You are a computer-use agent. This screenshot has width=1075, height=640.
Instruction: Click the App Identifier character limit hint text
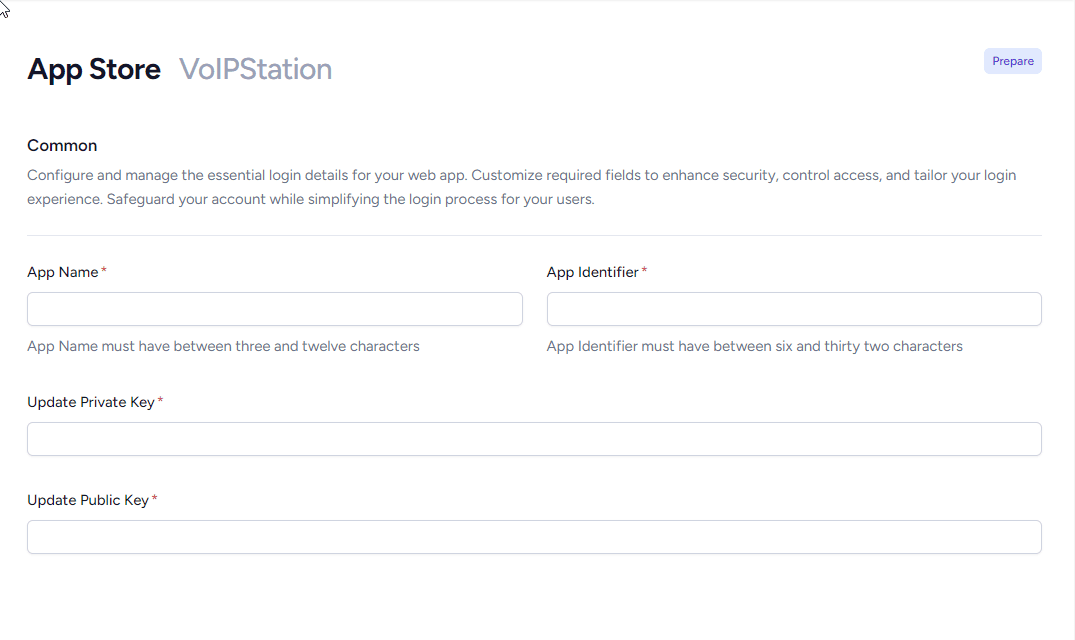point(754,346)
